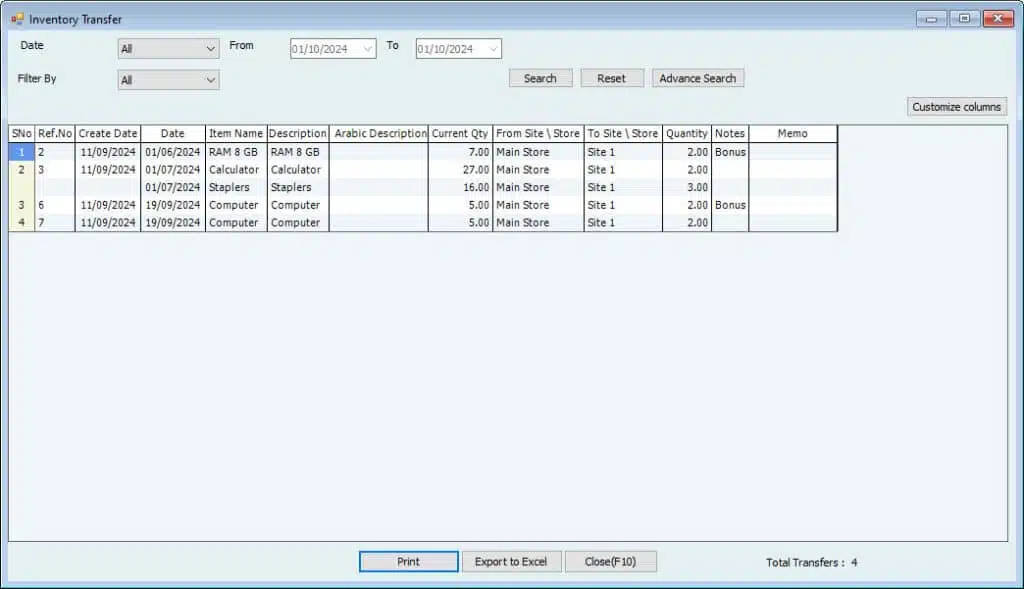1024x589 pixels.
Task: Click Site 1 cell in Staplers row
Action: coord(623,187)
